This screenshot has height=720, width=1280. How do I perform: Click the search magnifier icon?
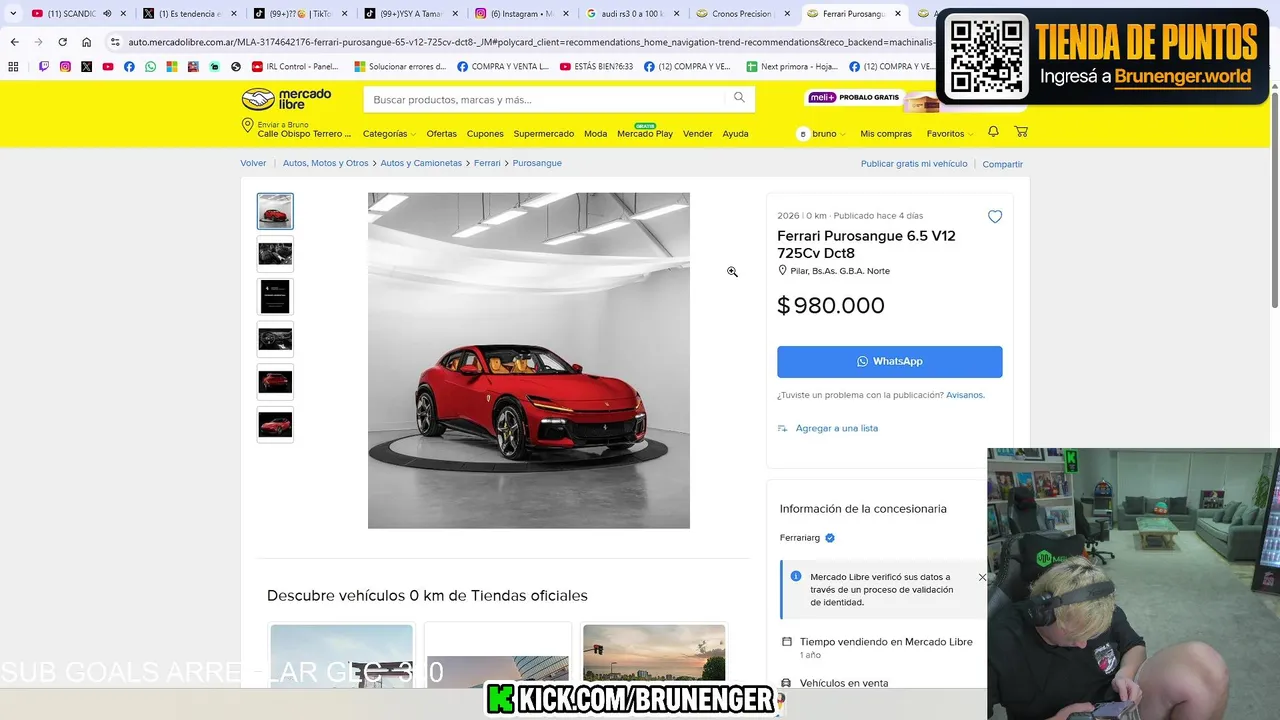(x=739, y=98)
